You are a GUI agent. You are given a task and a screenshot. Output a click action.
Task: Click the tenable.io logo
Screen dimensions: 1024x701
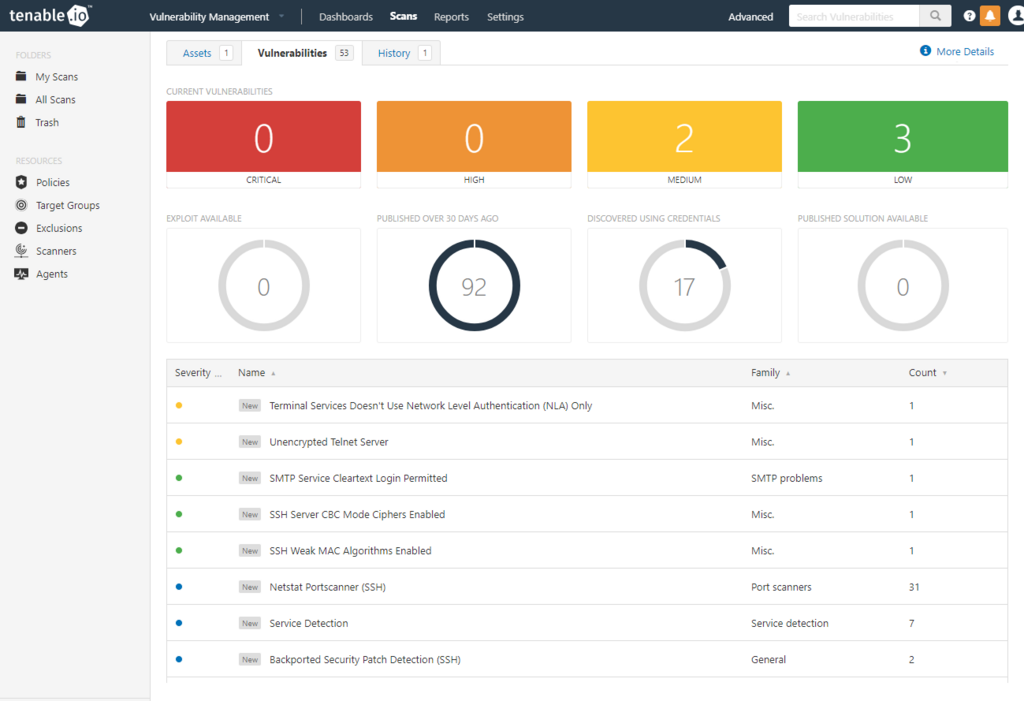50,15
